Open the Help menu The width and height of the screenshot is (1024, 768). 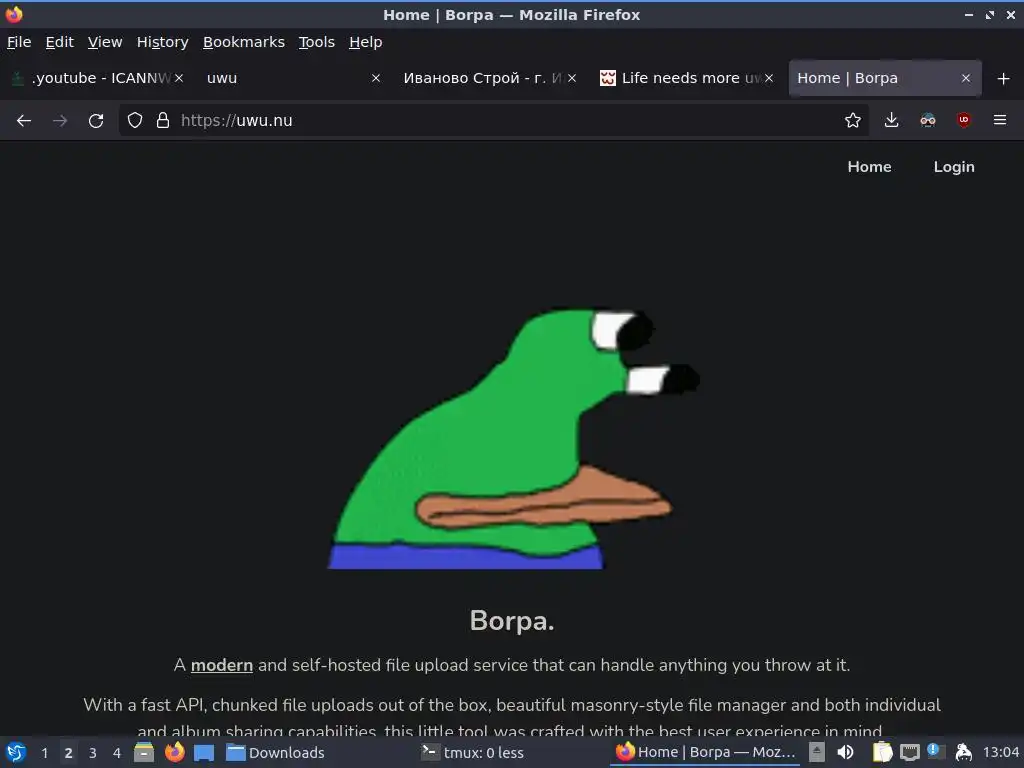pos(366,42)
